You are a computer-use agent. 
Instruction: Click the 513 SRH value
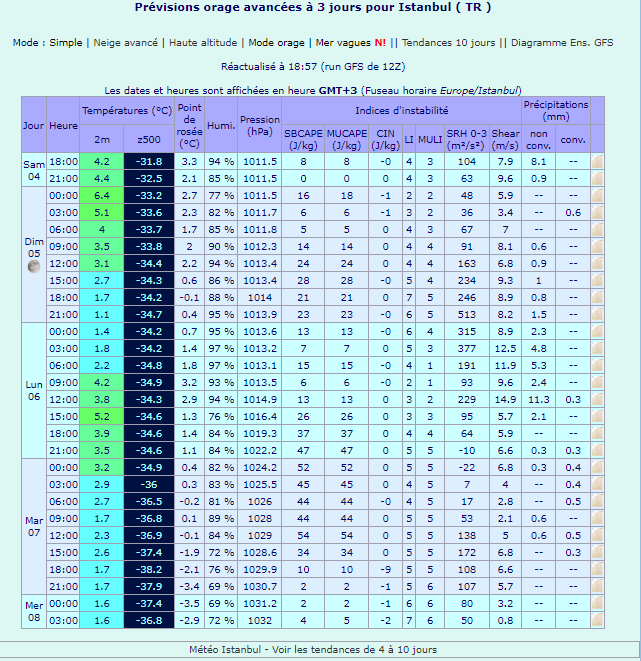click(467, 314)
